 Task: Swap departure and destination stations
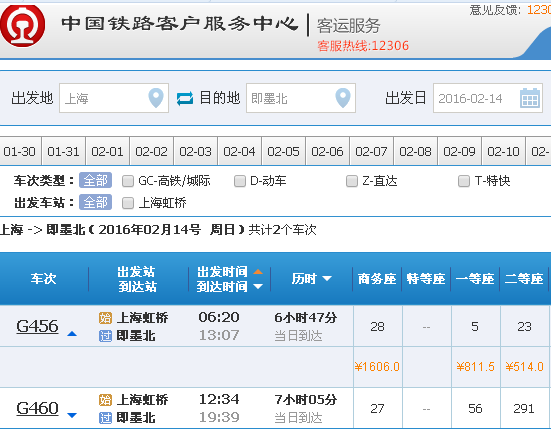point(185,98)
